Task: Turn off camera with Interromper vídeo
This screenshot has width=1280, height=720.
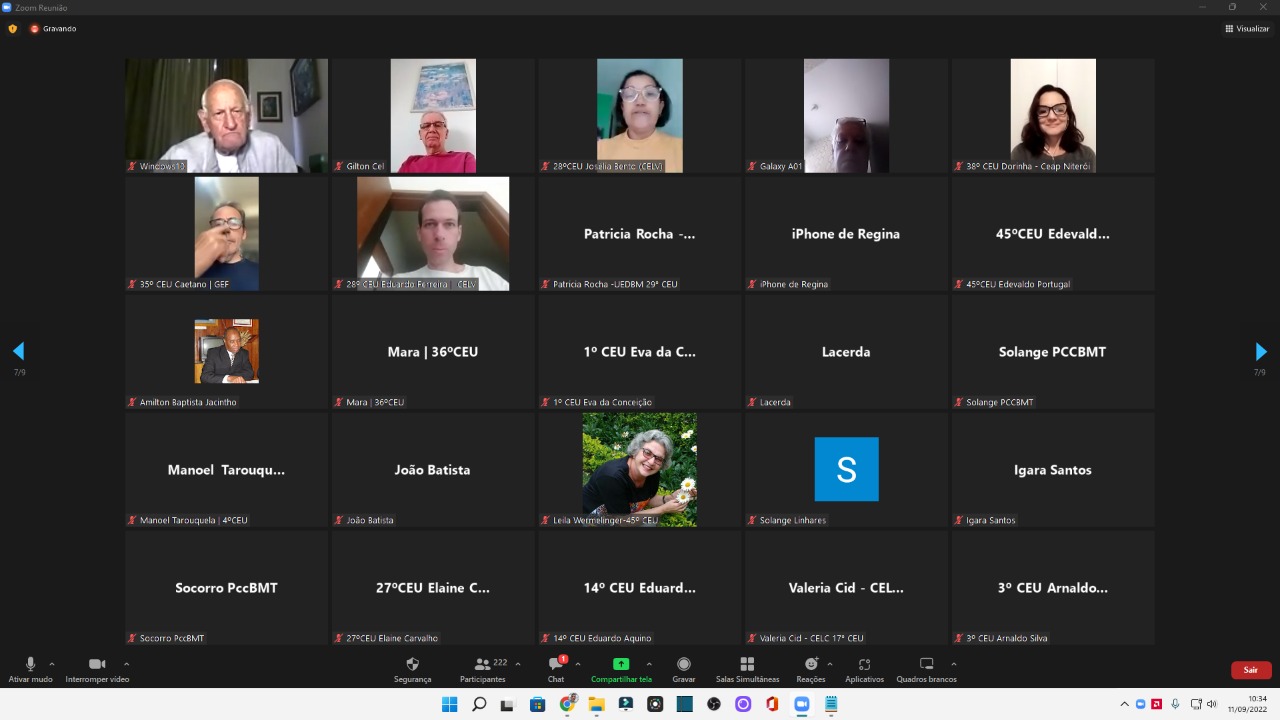Action: 97,669
